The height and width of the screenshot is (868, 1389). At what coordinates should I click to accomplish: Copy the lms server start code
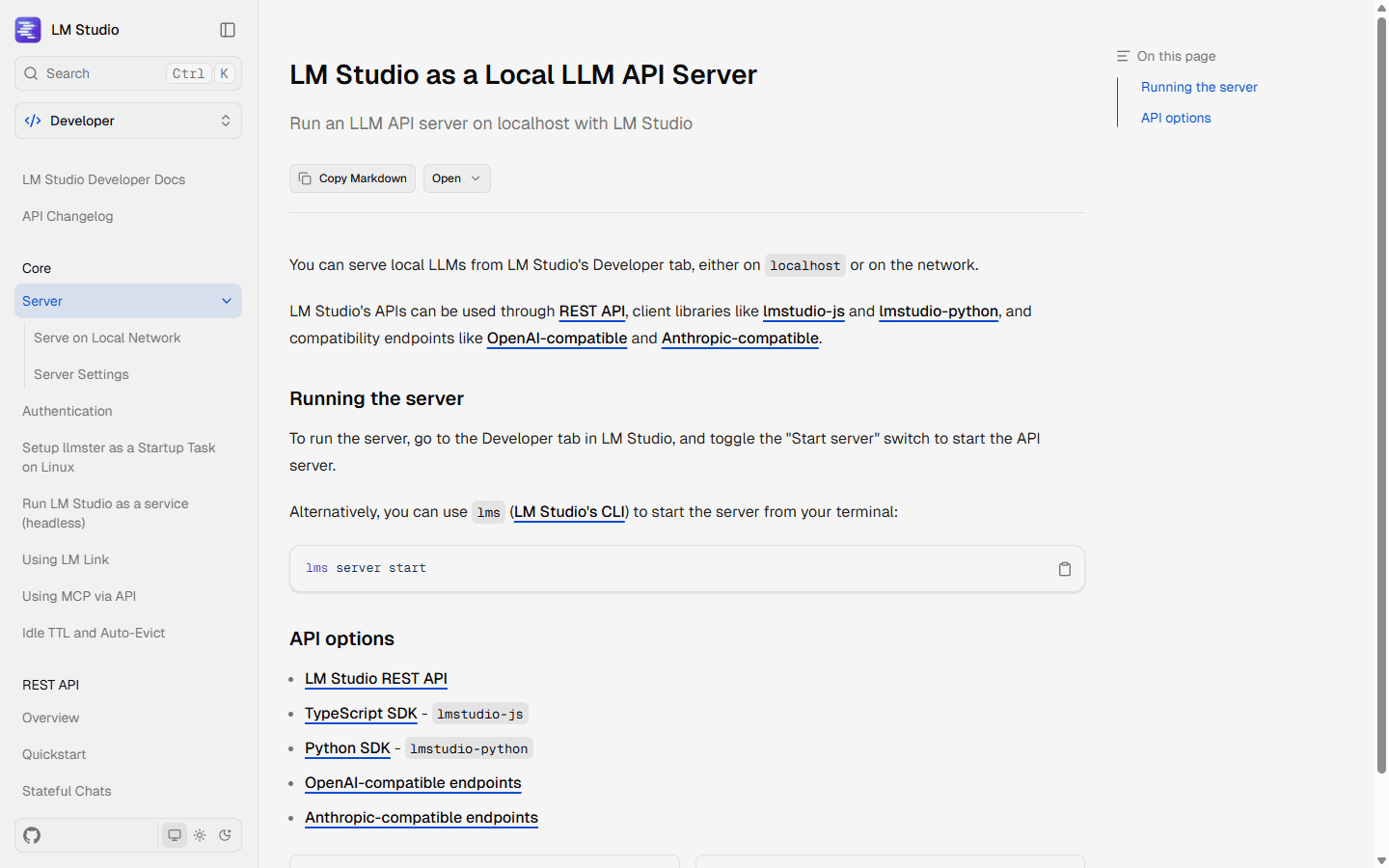point(1065,569)
